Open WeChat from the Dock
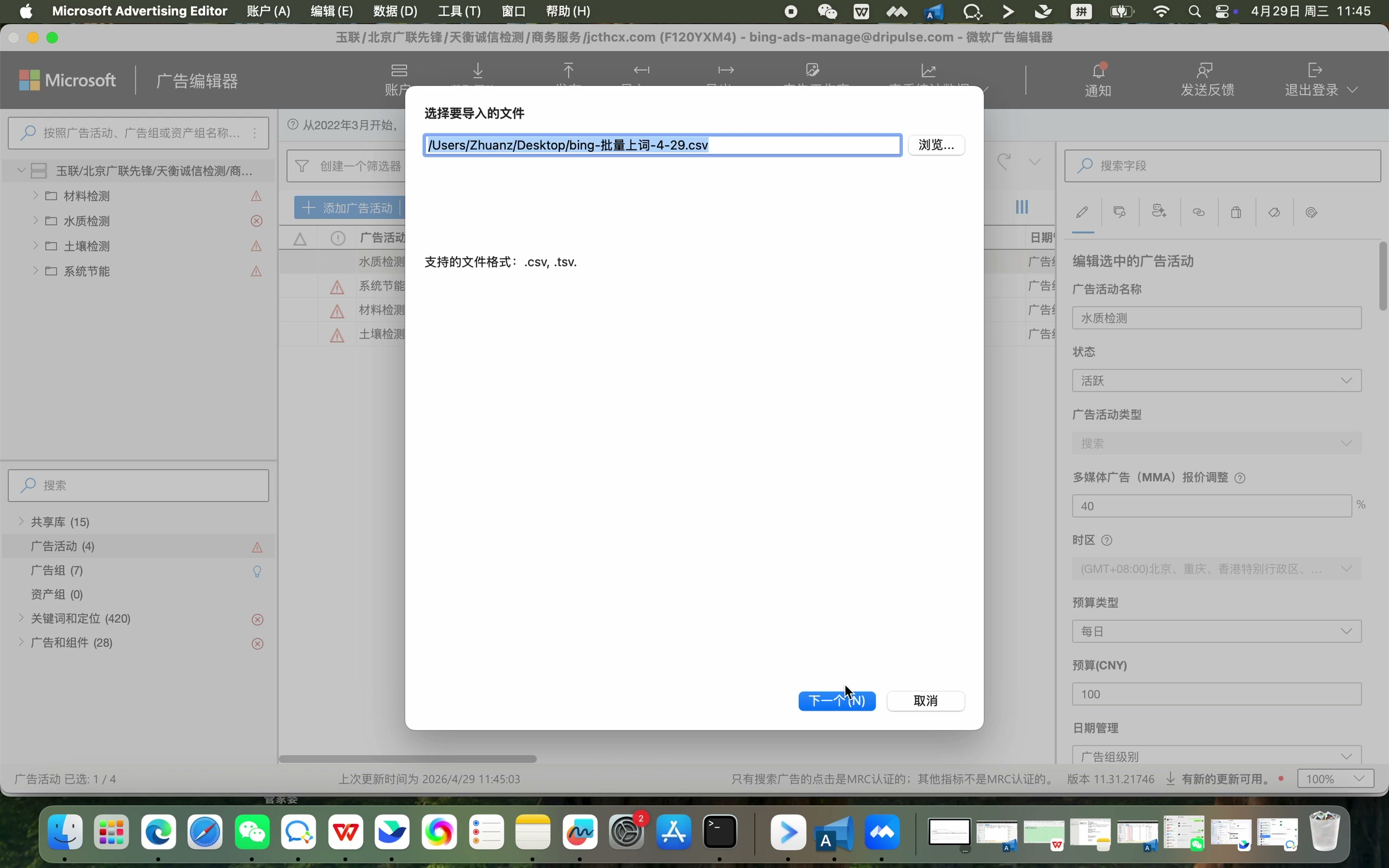 pyautogui.click(x=252, y=832)
